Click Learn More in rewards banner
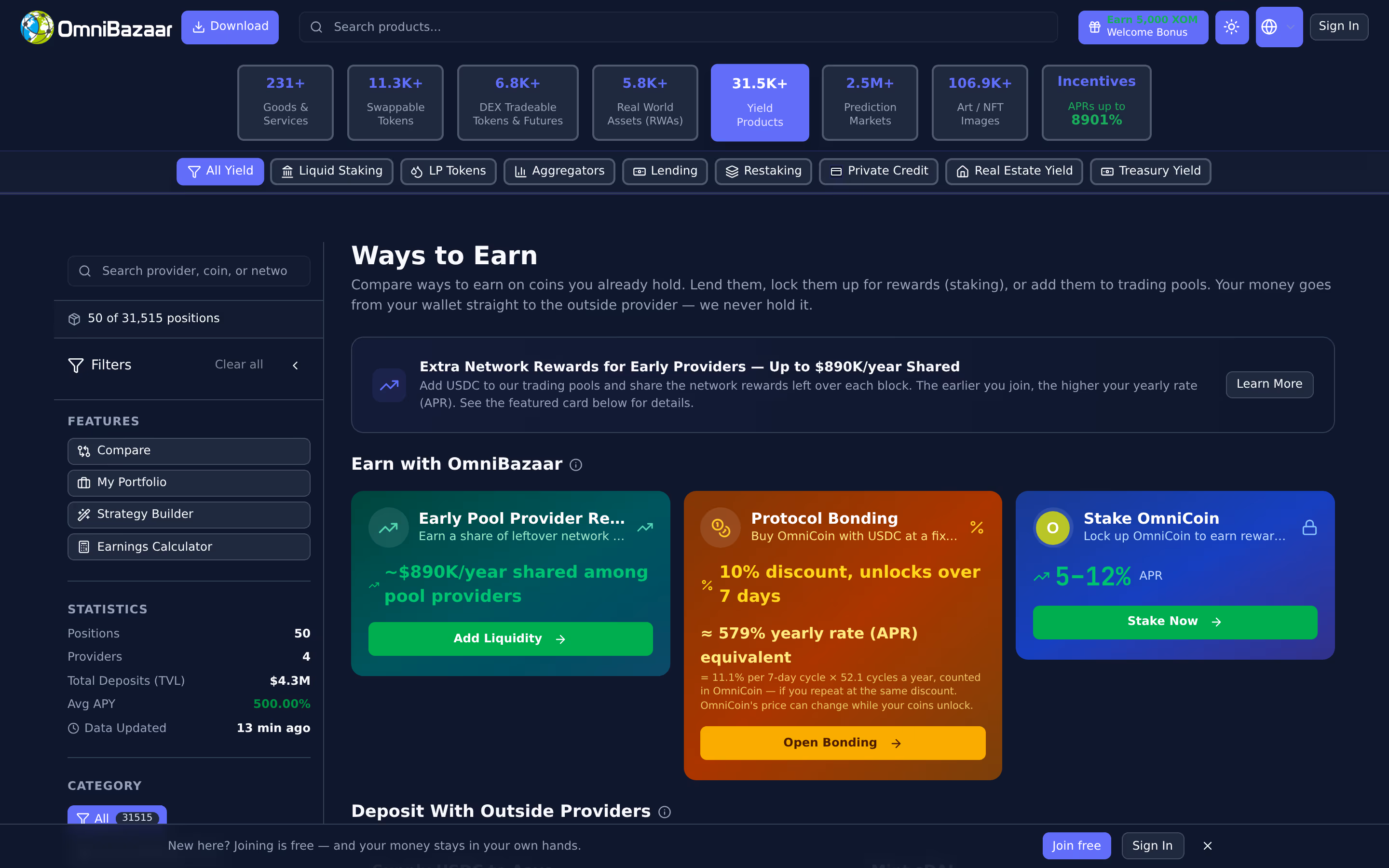 click(1269, 384)
